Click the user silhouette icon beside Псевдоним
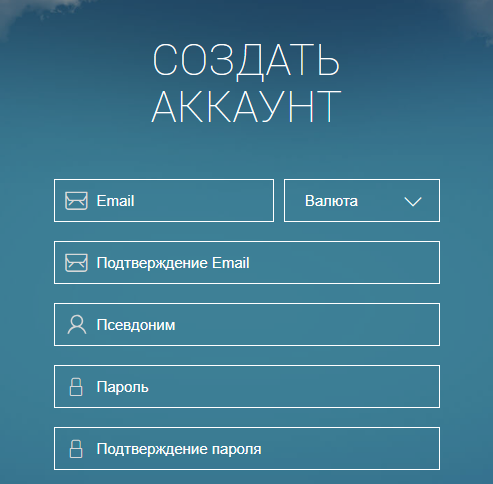 (77, 325)
